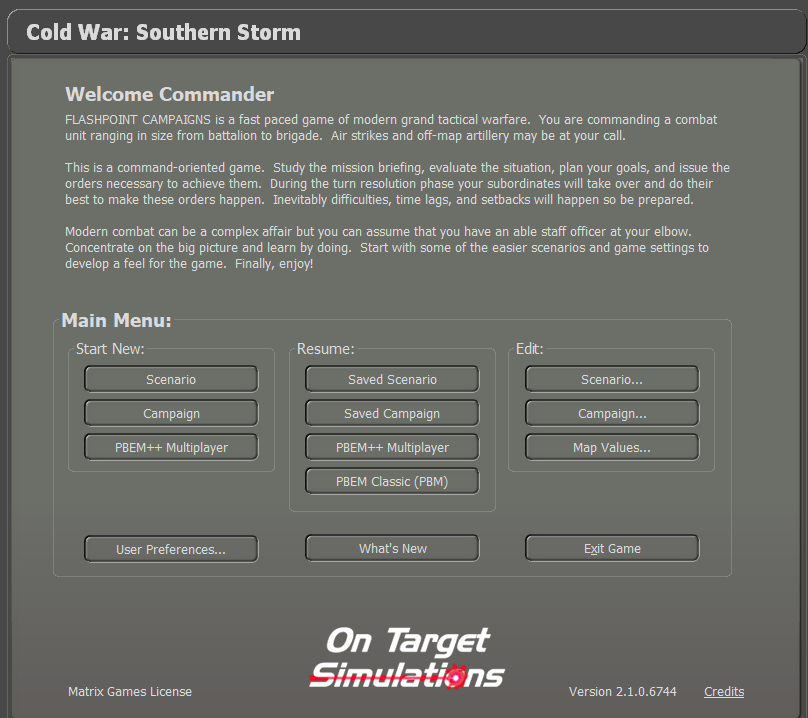Resume a Saved Scenario
Screen dimensions: 808x718
392,379
